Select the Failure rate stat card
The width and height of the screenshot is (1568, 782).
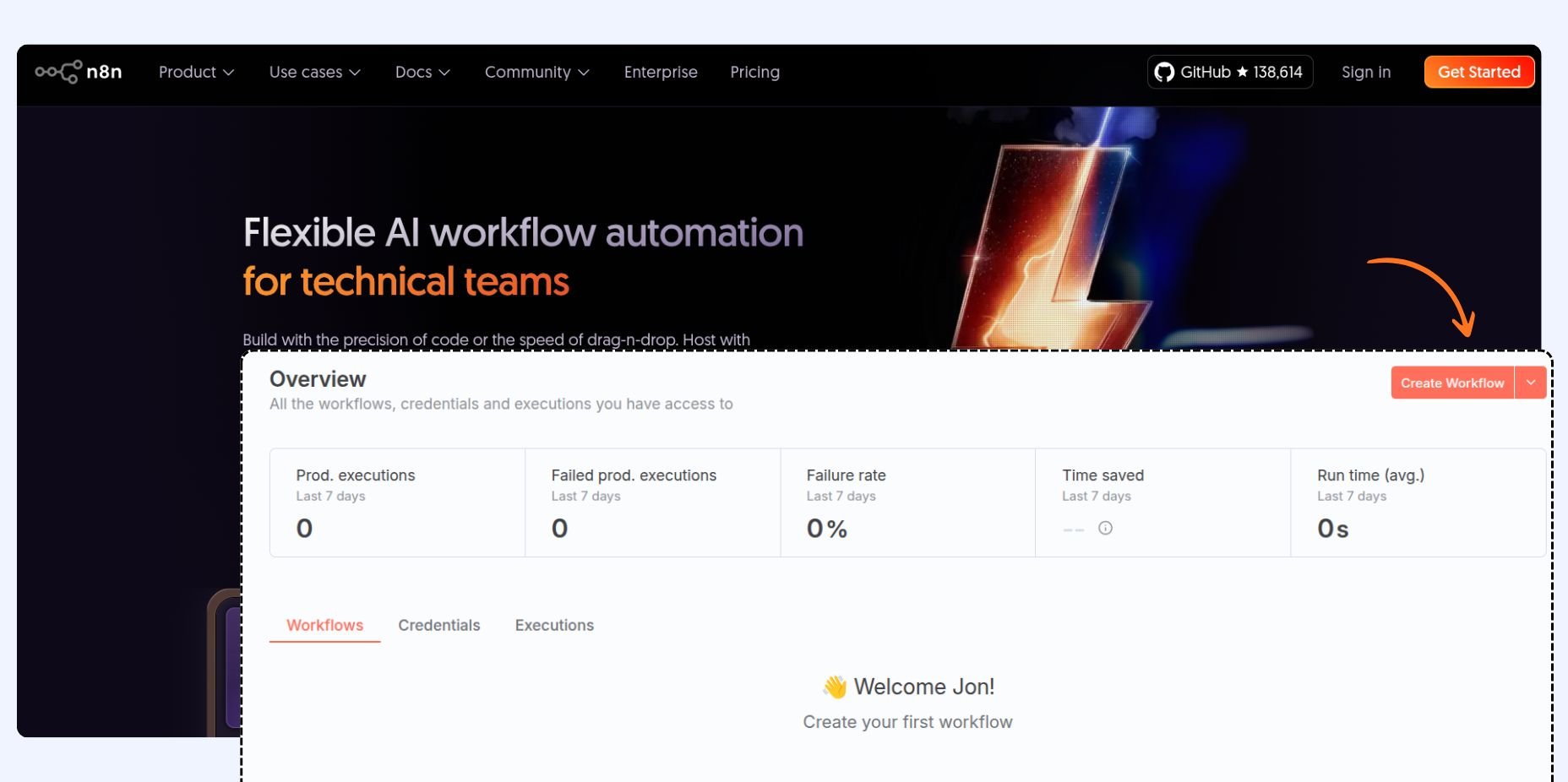[x=907, y=502]
